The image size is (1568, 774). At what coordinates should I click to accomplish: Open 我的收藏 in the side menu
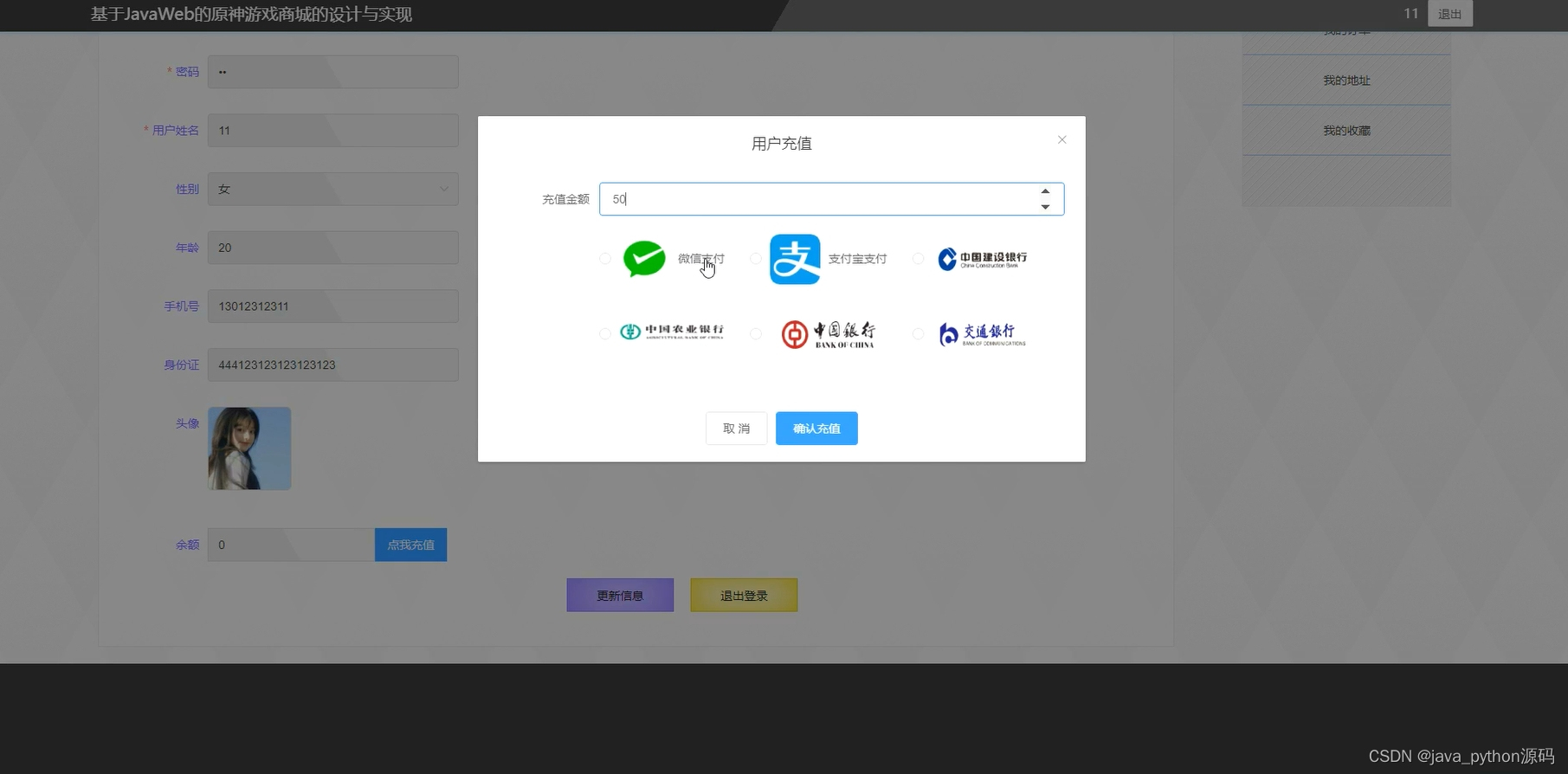tap(1346, 131)
